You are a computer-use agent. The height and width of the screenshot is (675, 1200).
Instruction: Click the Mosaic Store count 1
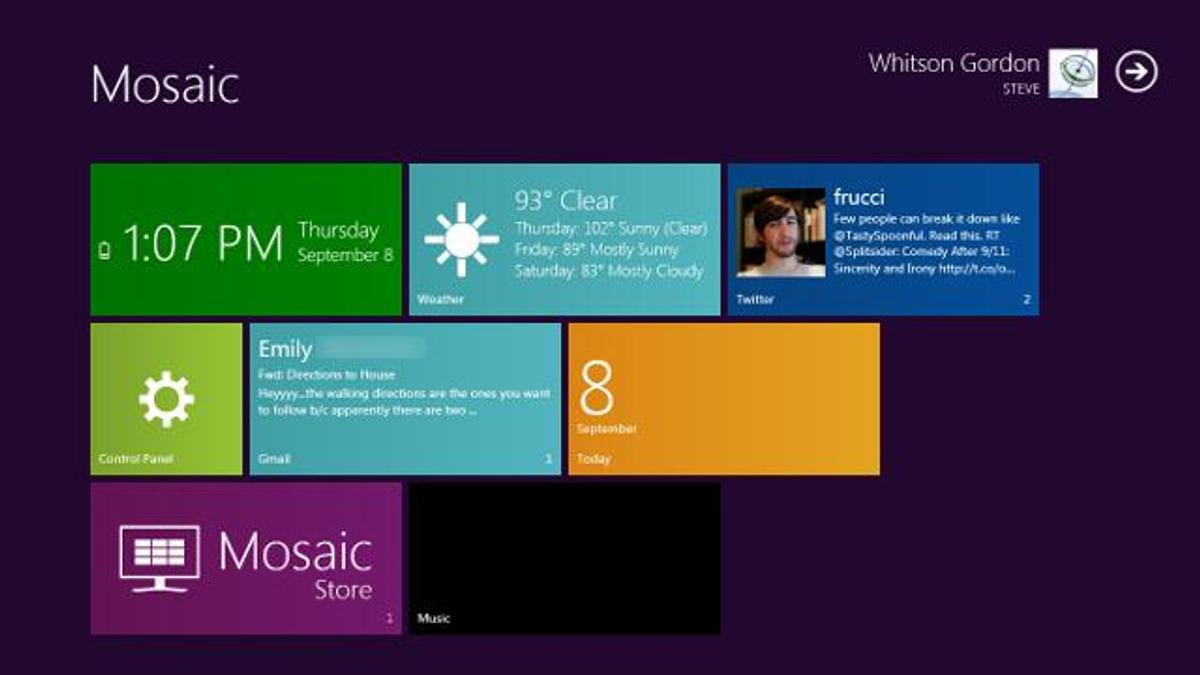tap(390, 619)
